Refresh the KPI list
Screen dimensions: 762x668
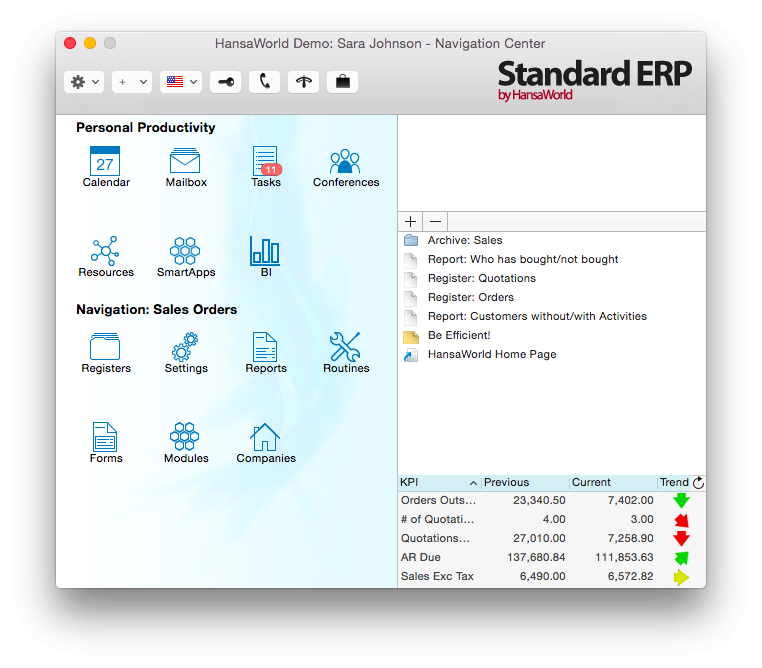[x=698, y=482]
